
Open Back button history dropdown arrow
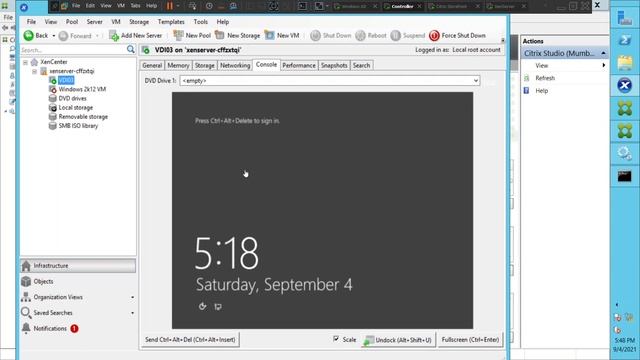pyautogui.click(x=53, y=36)
